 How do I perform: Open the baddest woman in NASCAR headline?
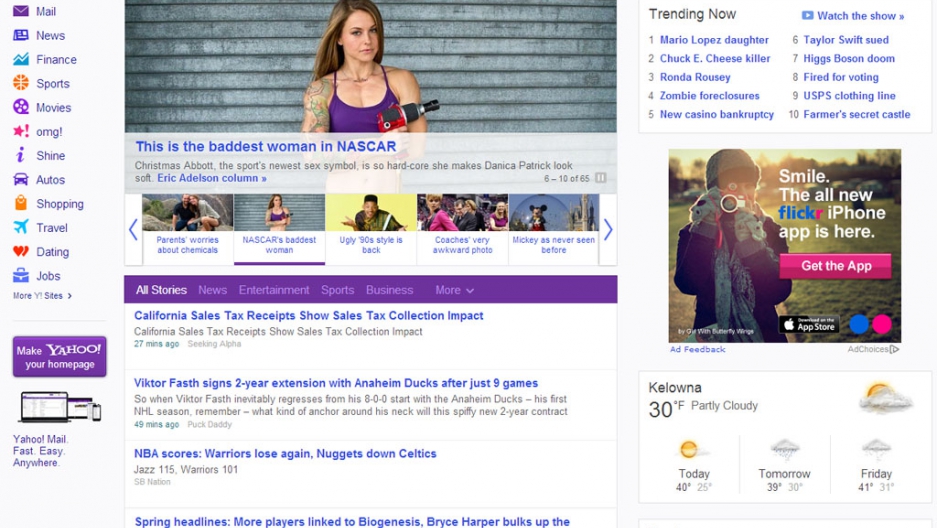click(265, 146)
